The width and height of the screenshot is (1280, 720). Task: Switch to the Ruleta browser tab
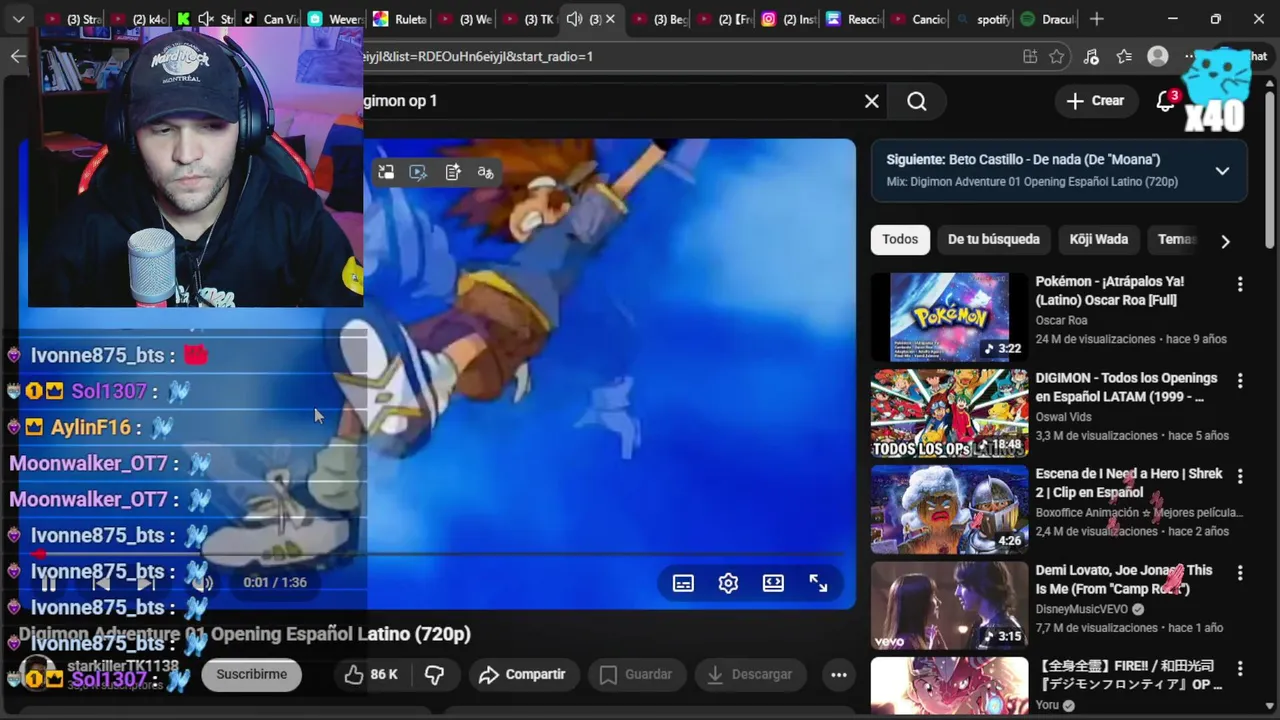click(x=399, y=19)
